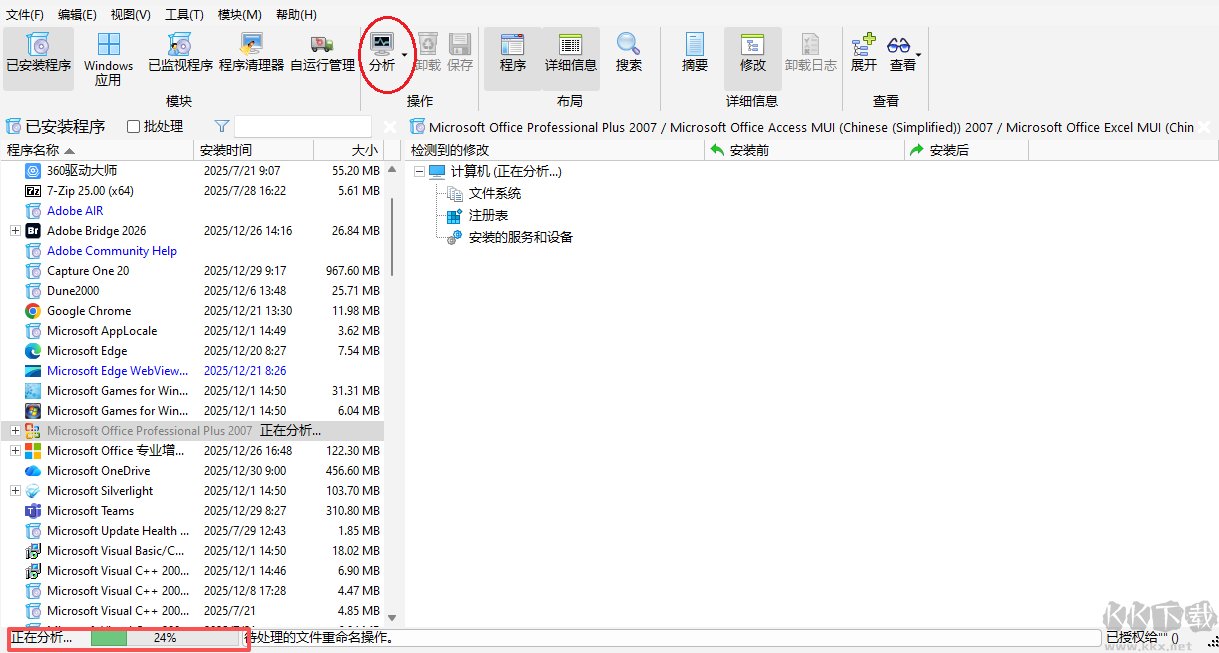Image resolution: width=1219 pixels, height=653 pixels.
Task: Click the program list vertical scrollbar
Action: click(392, 237)
